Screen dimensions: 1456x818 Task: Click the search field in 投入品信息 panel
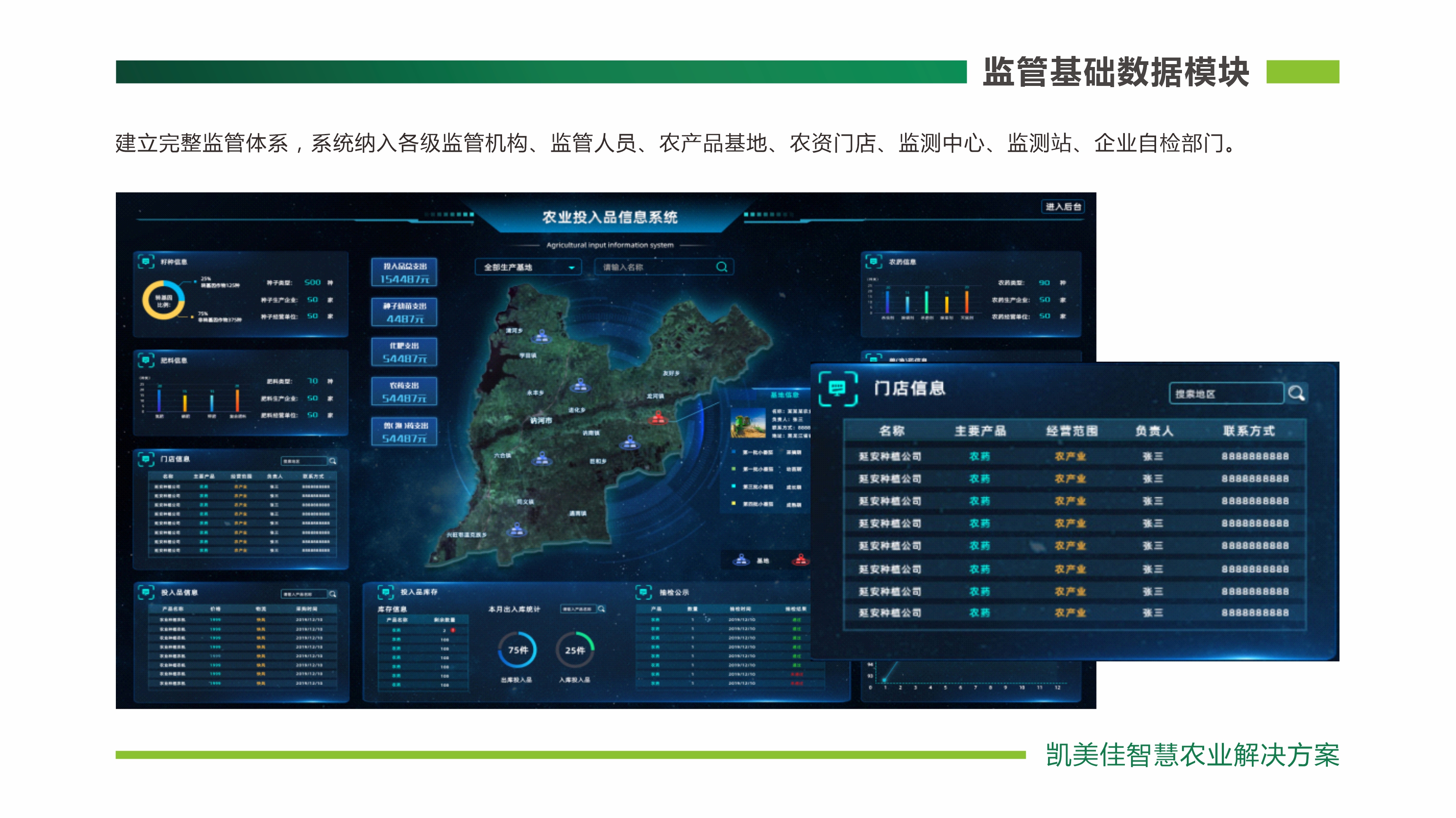point(304,594)
